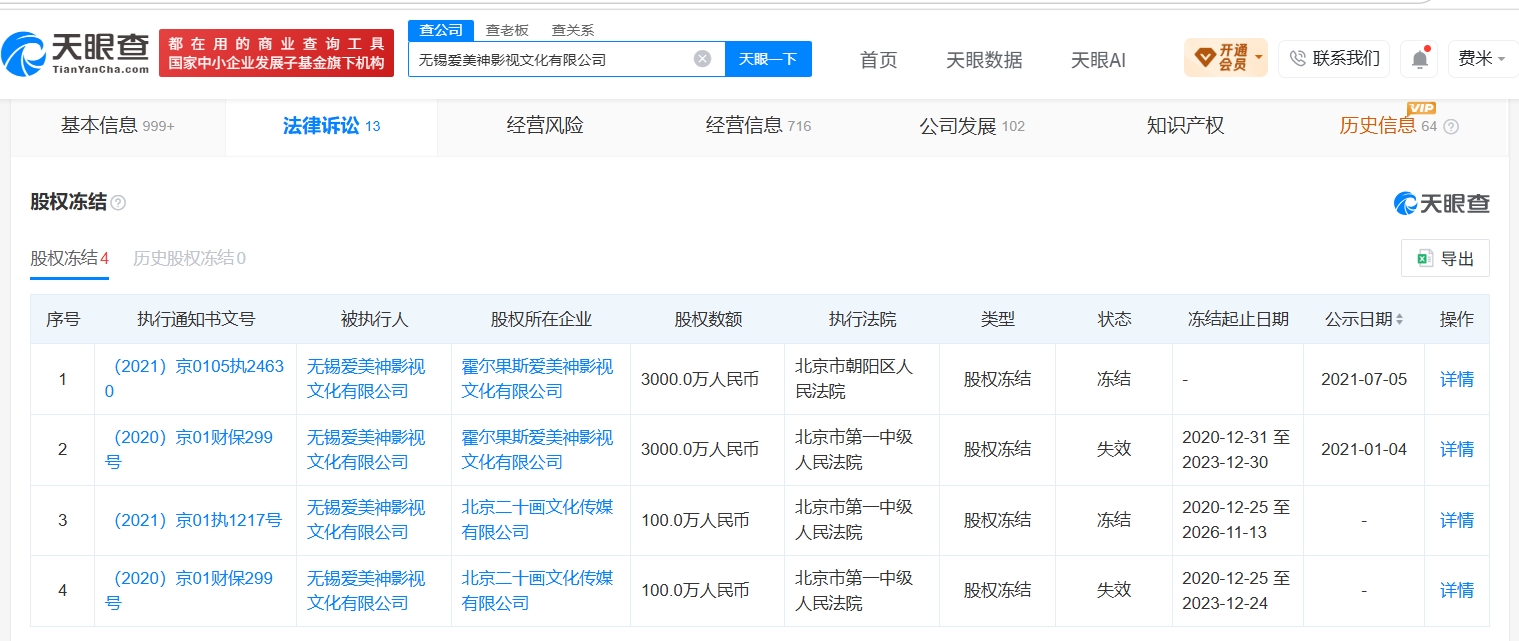Open row 4 case (2020)京01财保299号

pyautogui.click(x=189, y=591)
